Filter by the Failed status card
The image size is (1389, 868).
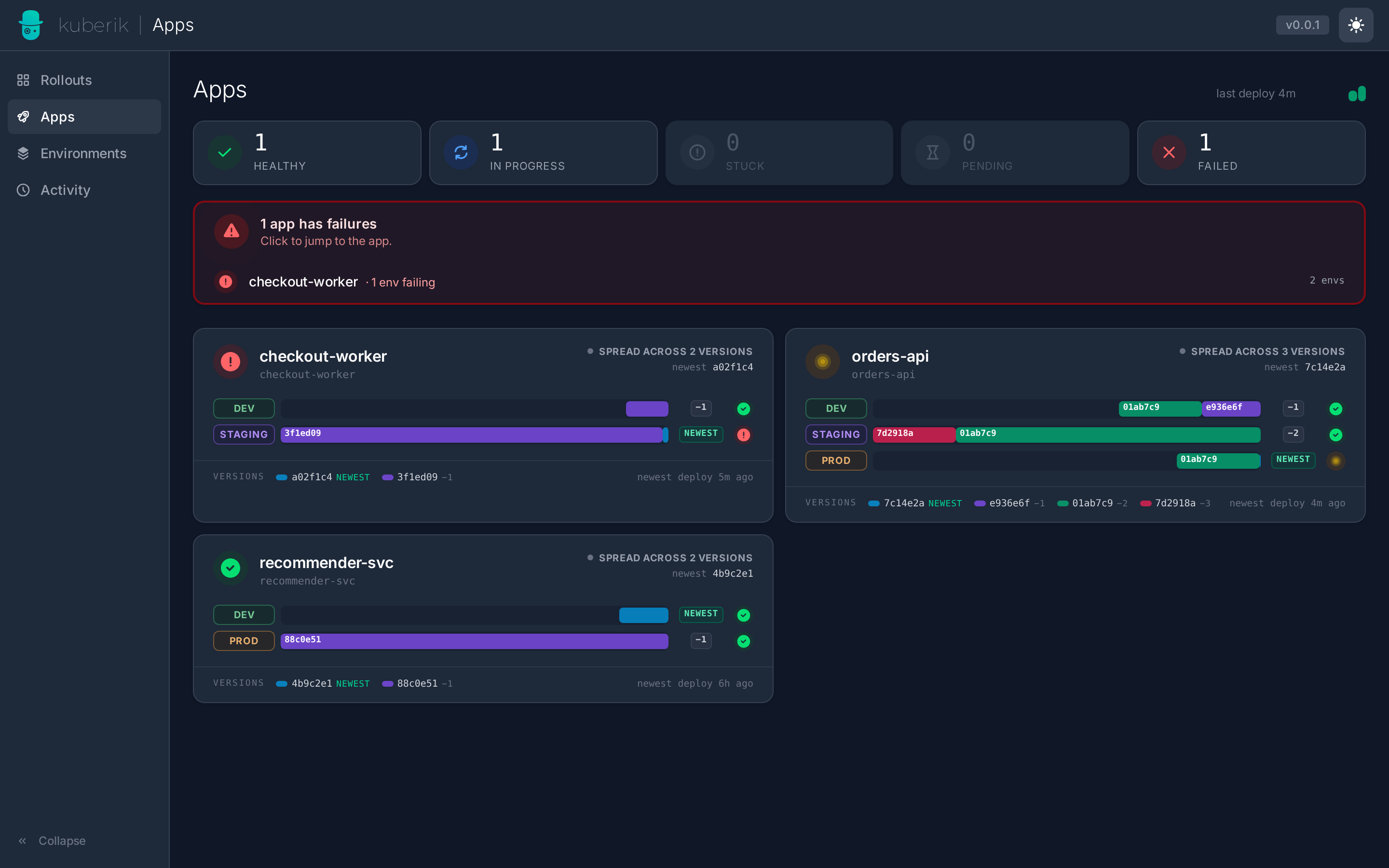coord(1251,153)
